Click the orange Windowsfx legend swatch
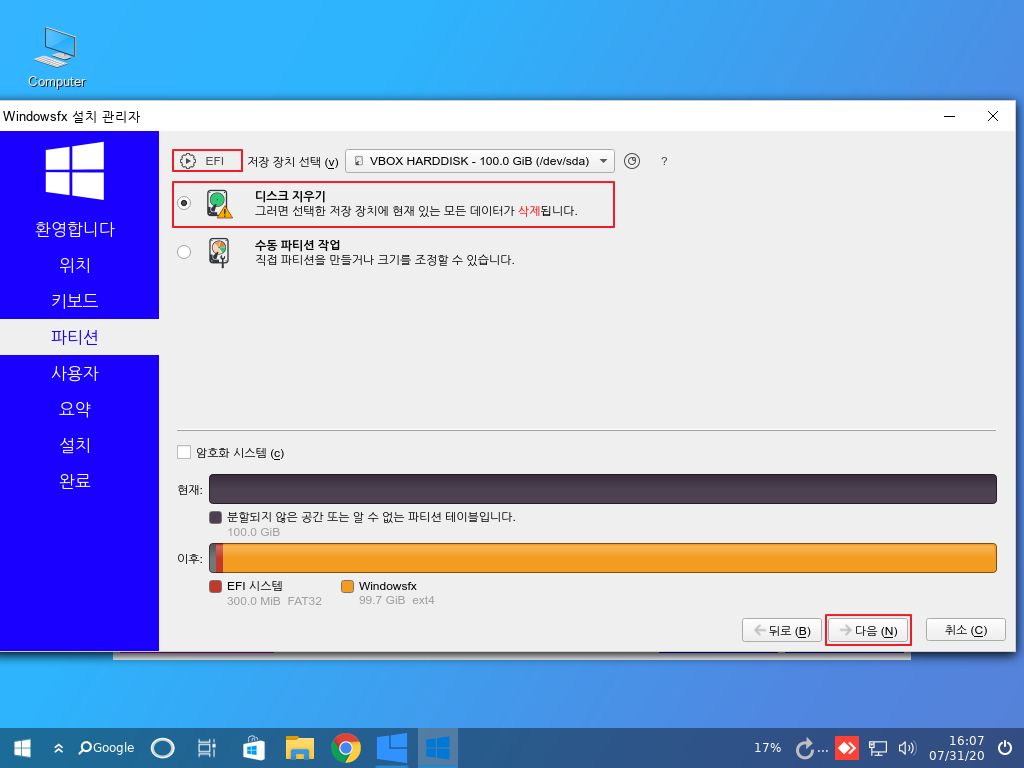1024x768 pixels. coord(347,586)
